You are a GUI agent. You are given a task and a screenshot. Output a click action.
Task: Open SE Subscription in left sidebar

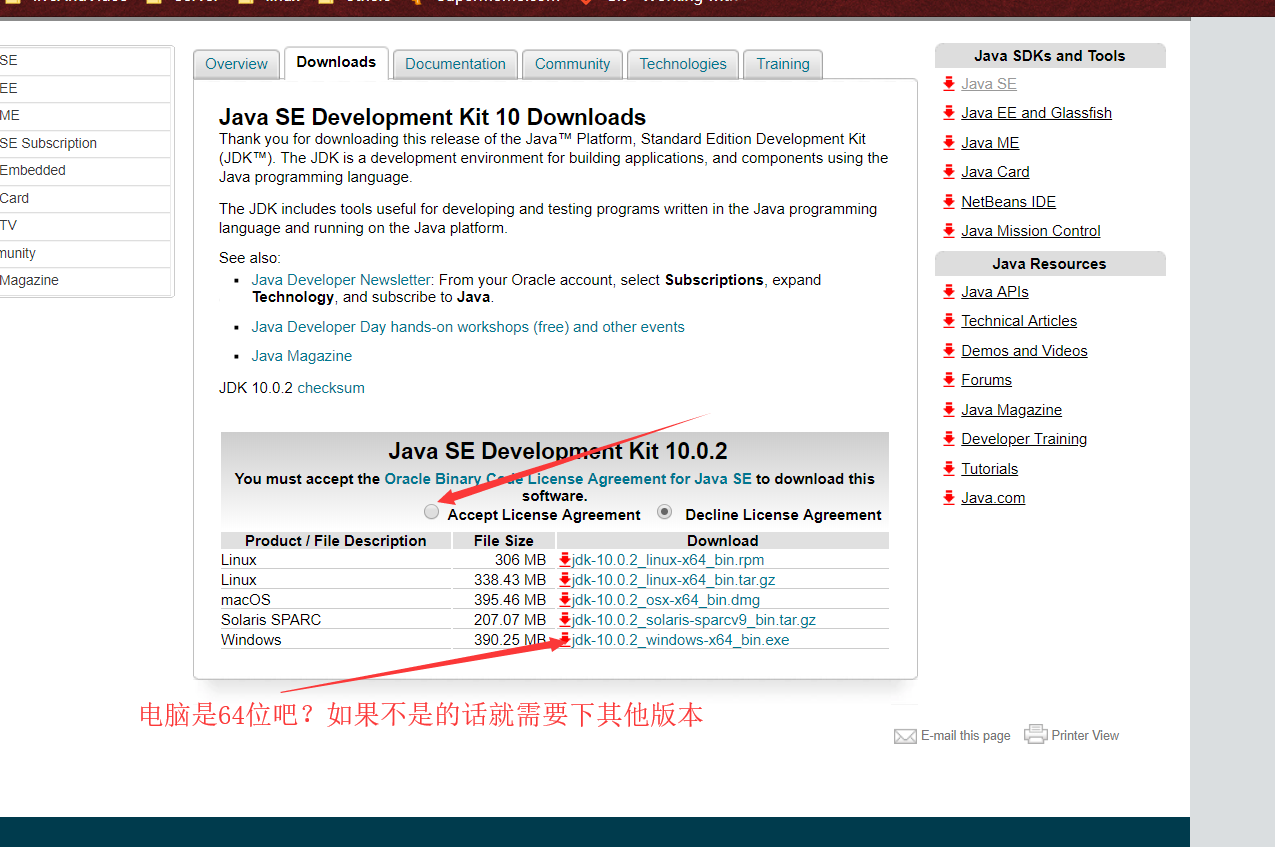[x=49, y=143]
